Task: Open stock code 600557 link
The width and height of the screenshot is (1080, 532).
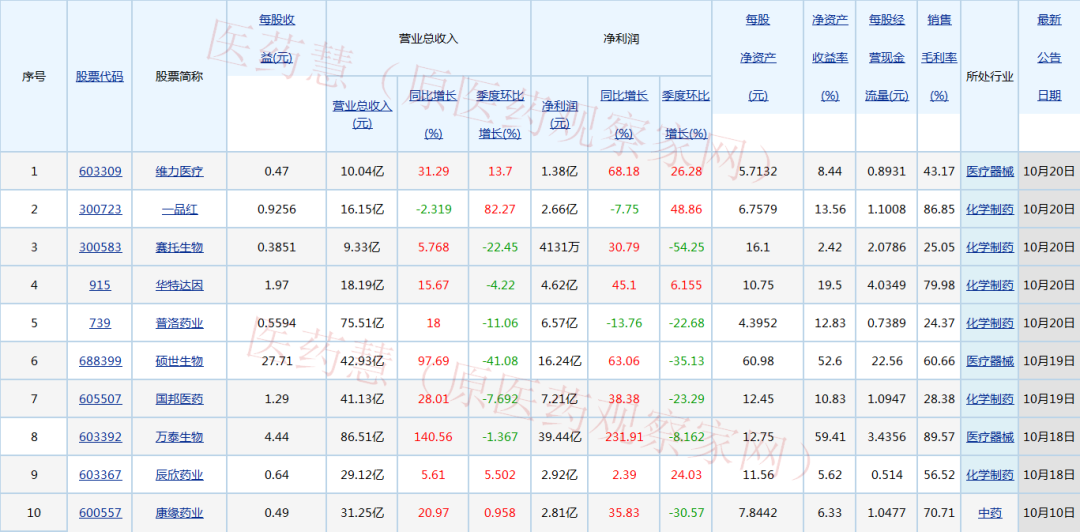Action: click(x=100, y=513)
